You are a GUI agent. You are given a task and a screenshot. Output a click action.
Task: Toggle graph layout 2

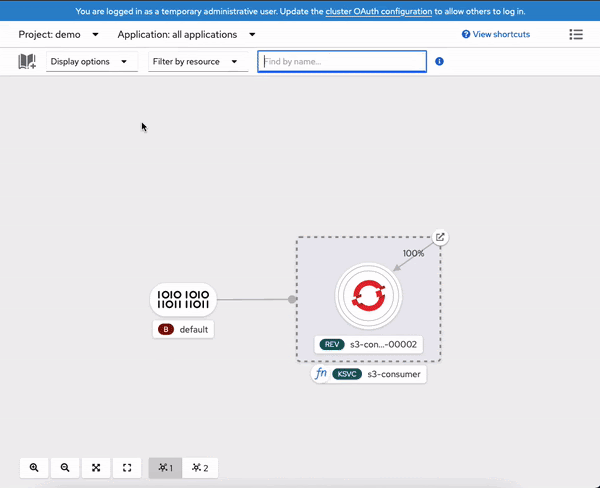point(199,467)
